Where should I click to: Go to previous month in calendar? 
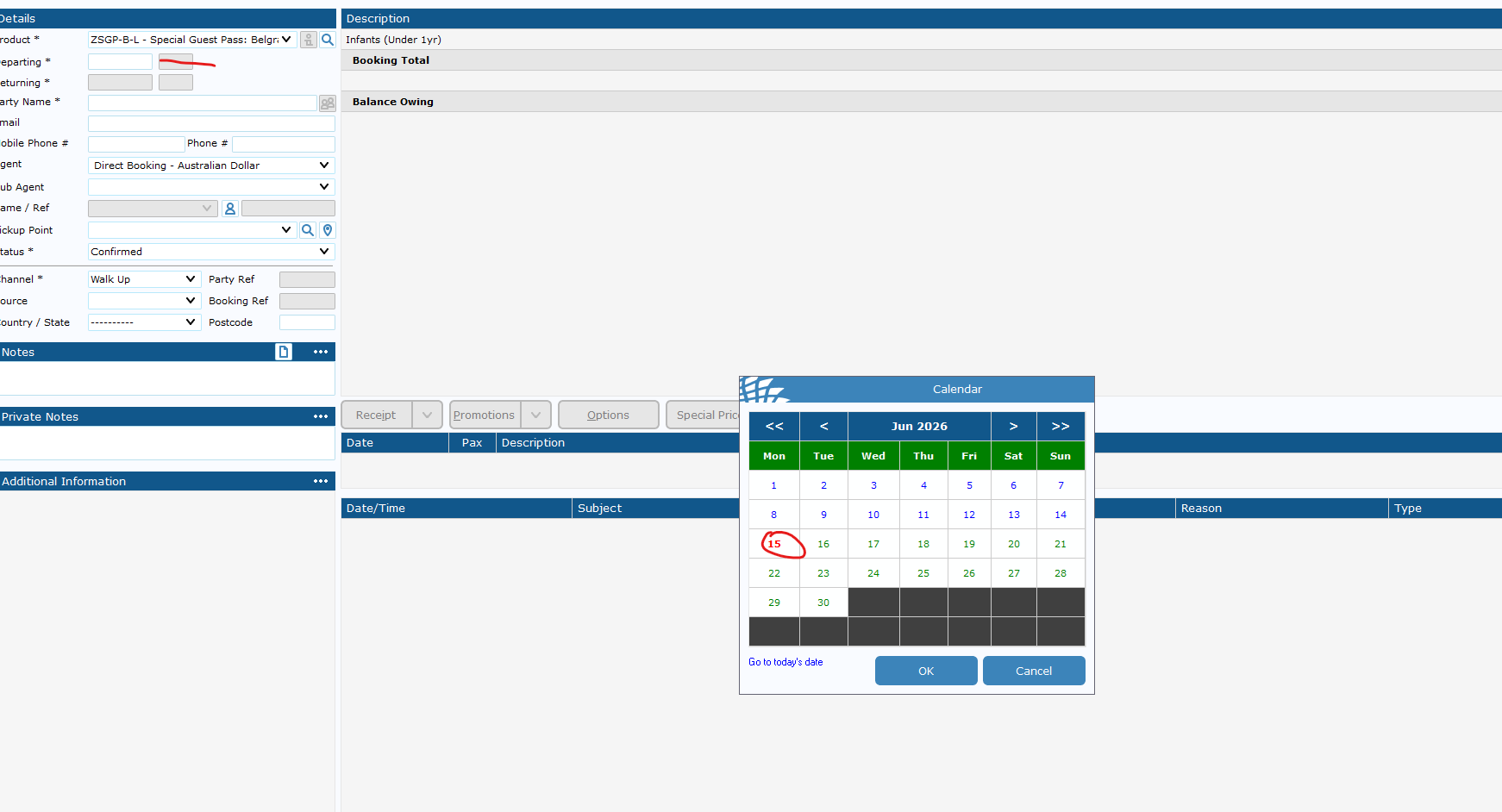[824, 426]
